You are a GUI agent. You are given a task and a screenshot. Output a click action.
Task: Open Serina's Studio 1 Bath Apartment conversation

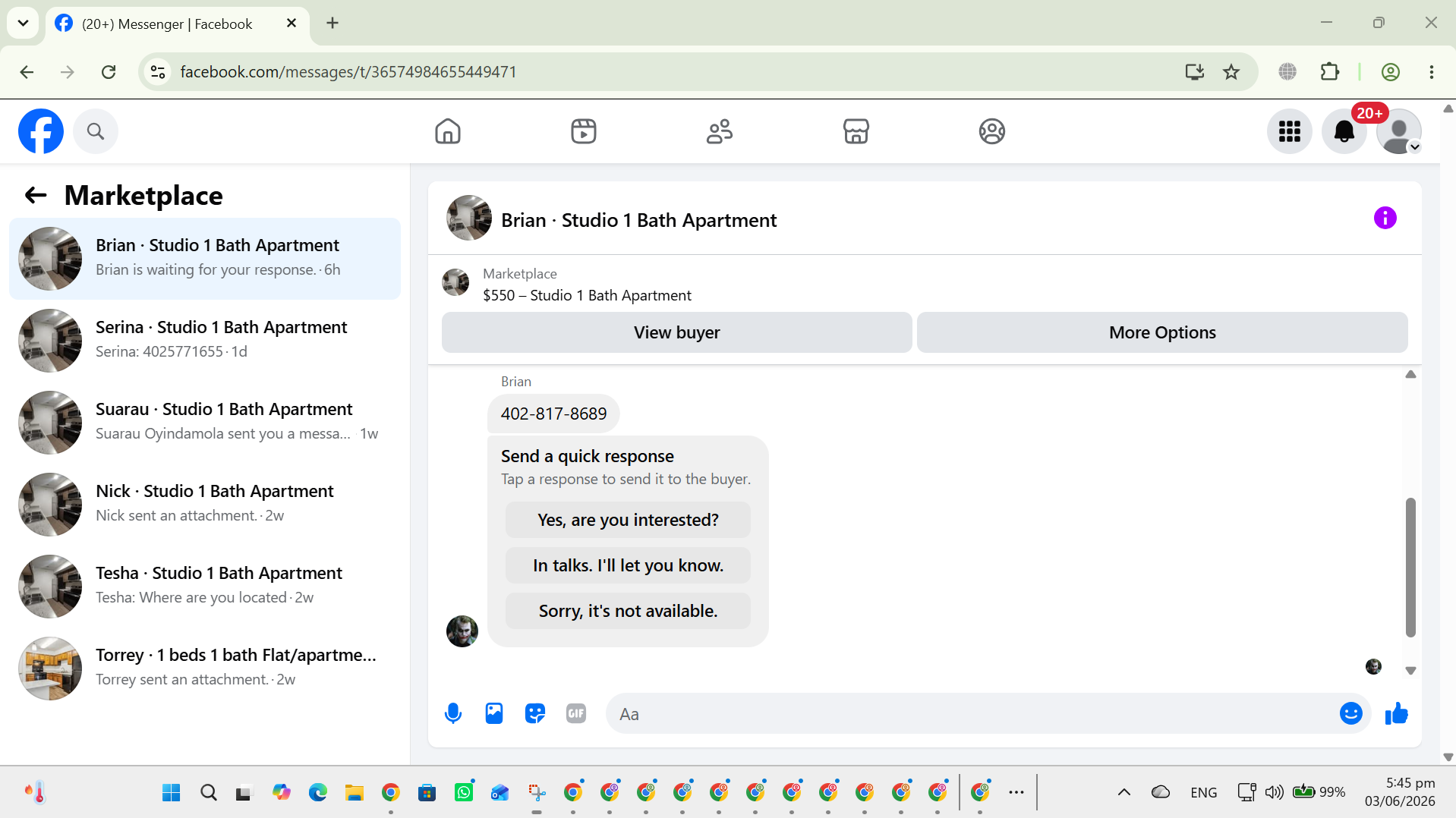(x=205, y=341)
